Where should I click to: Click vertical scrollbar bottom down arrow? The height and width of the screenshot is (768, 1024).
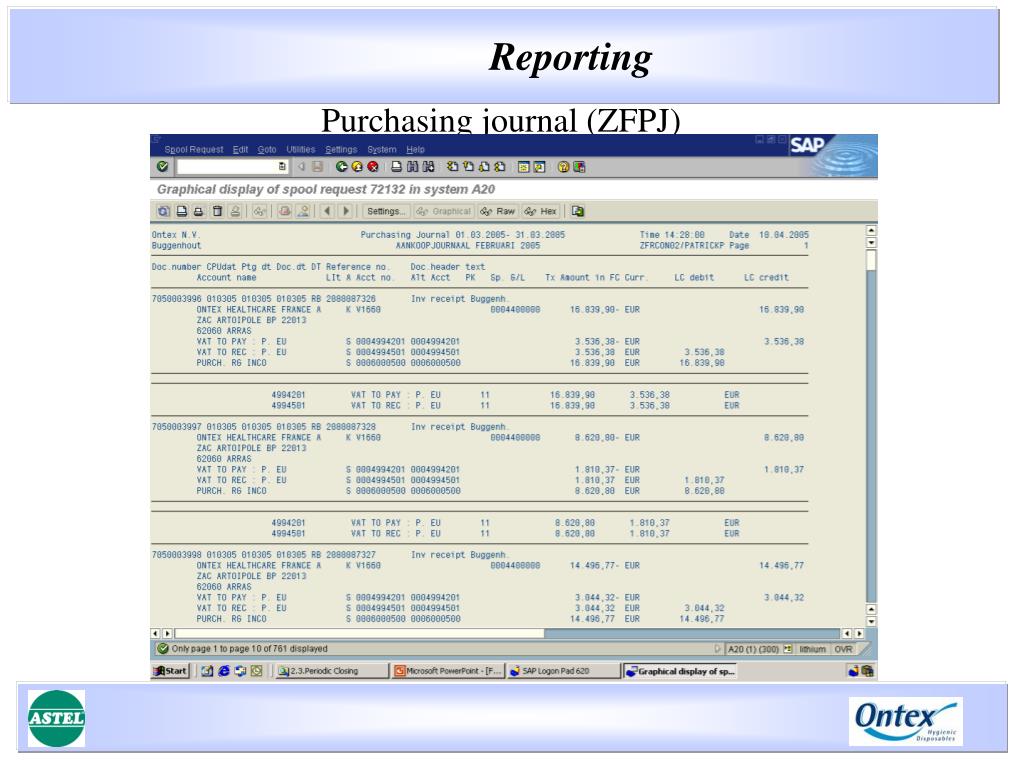tap(871, 621)
